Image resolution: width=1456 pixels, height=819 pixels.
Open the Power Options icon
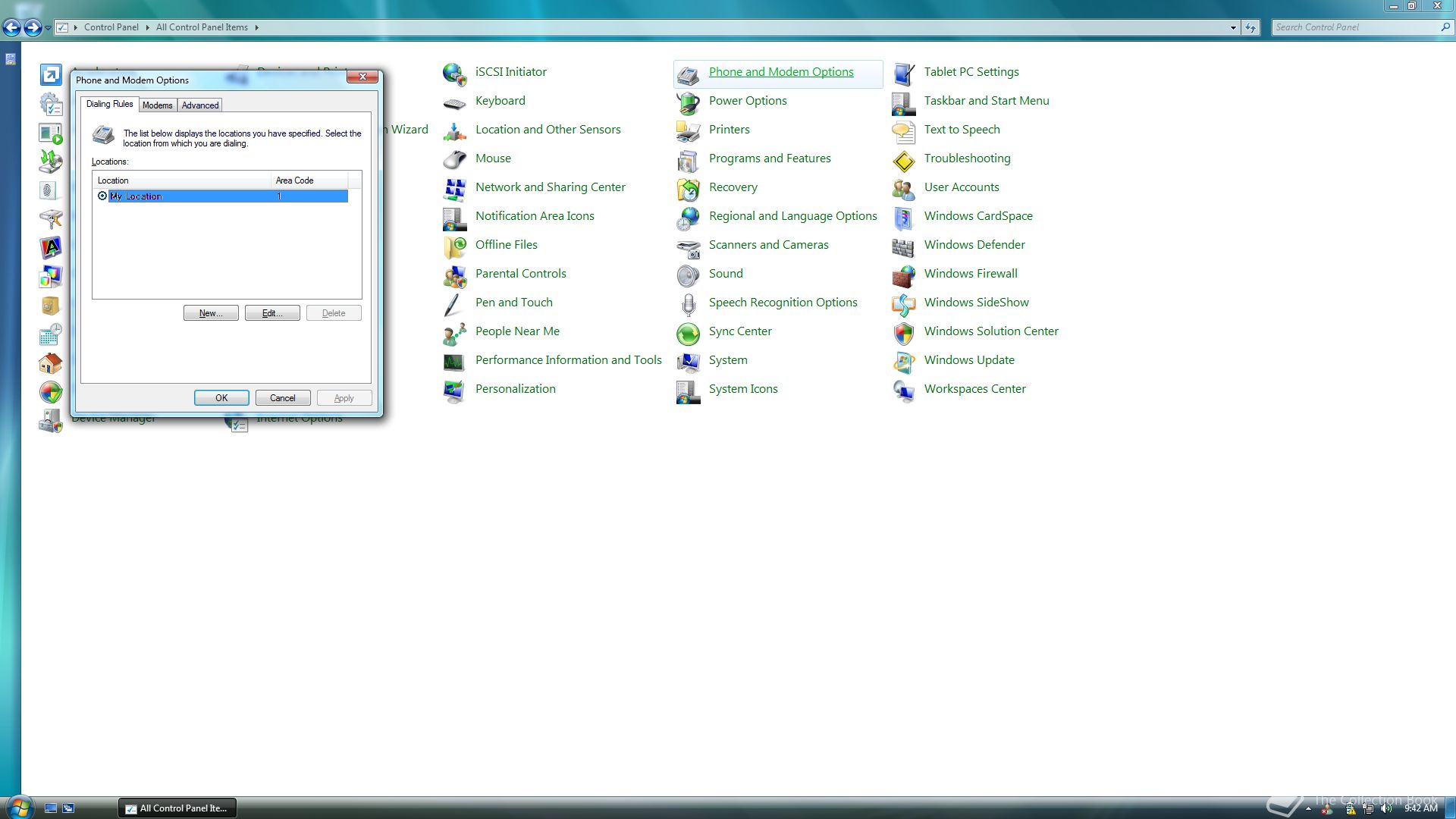[x=688, y=102]
